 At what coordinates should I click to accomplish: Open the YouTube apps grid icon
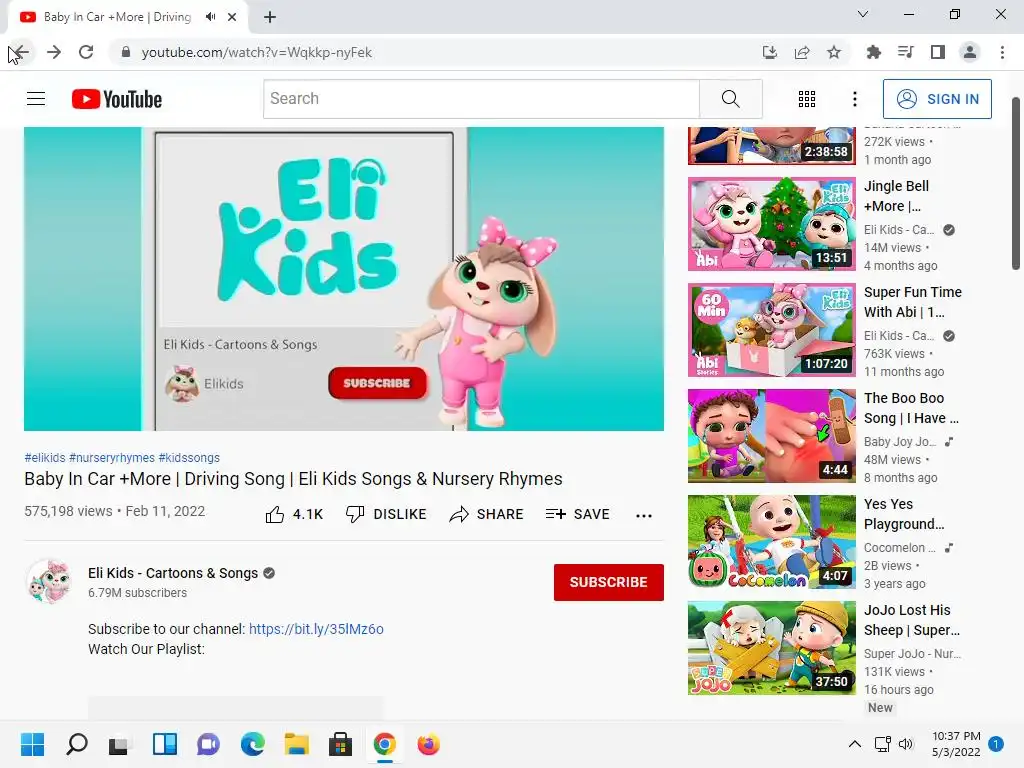coord(807,99)
